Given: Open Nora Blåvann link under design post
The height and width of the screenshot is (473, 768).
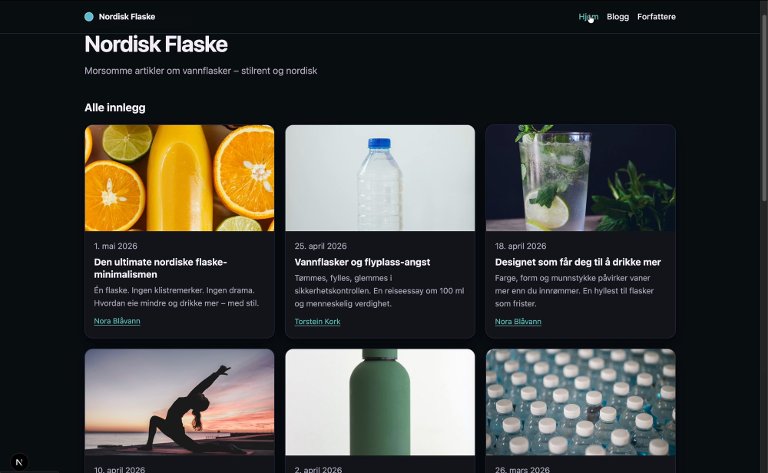Looking at the screenshot, I should point(518,322).
